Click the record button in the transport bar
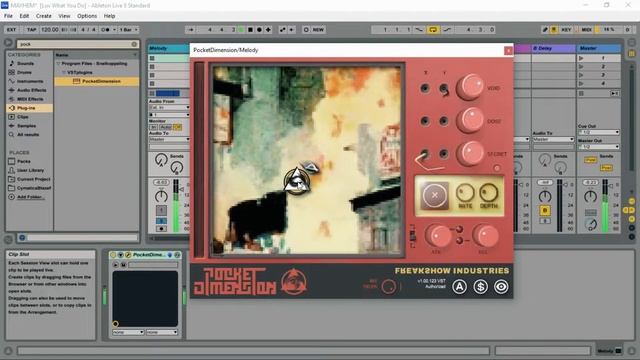 point(259,30)
